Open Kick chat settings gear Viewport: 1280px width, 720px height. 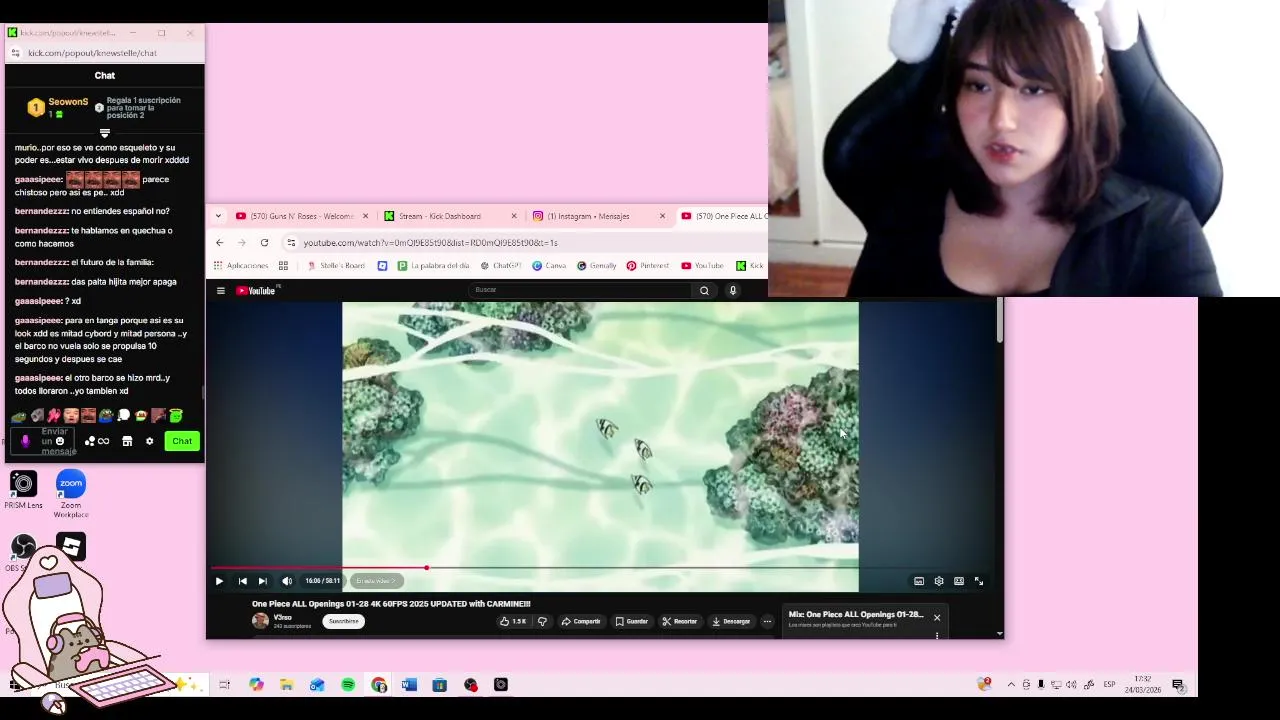point(150,441)
